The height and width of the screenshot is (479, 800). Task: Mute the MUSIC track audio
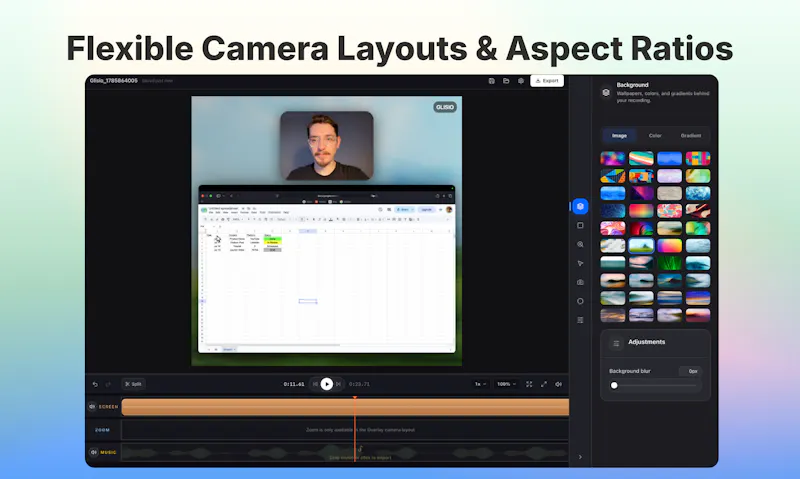[x=93, y=452]
